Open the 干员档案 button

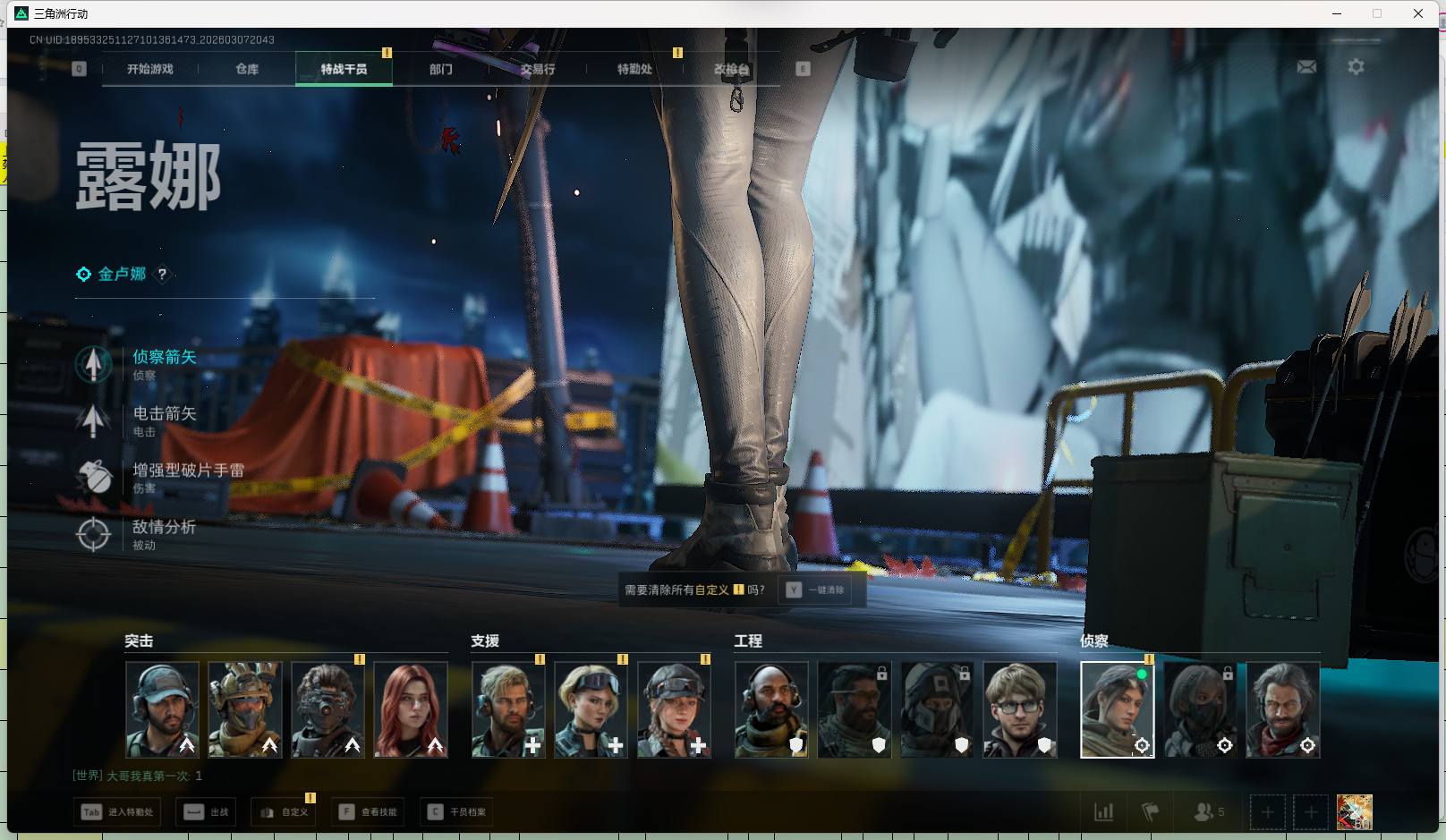[457, 812]
